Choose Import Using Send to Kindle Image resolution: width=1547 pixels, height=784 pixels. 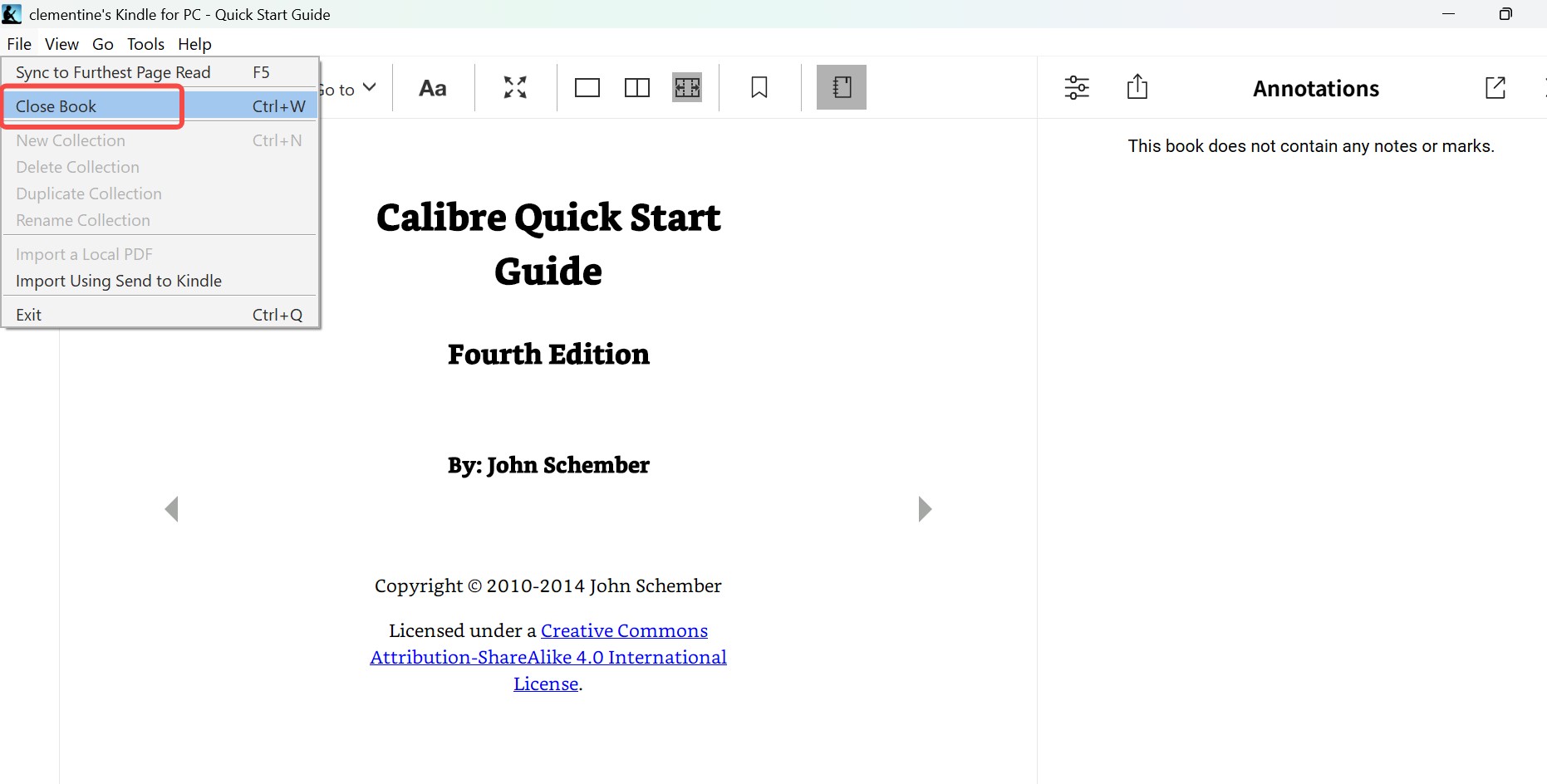click(119, 281)
